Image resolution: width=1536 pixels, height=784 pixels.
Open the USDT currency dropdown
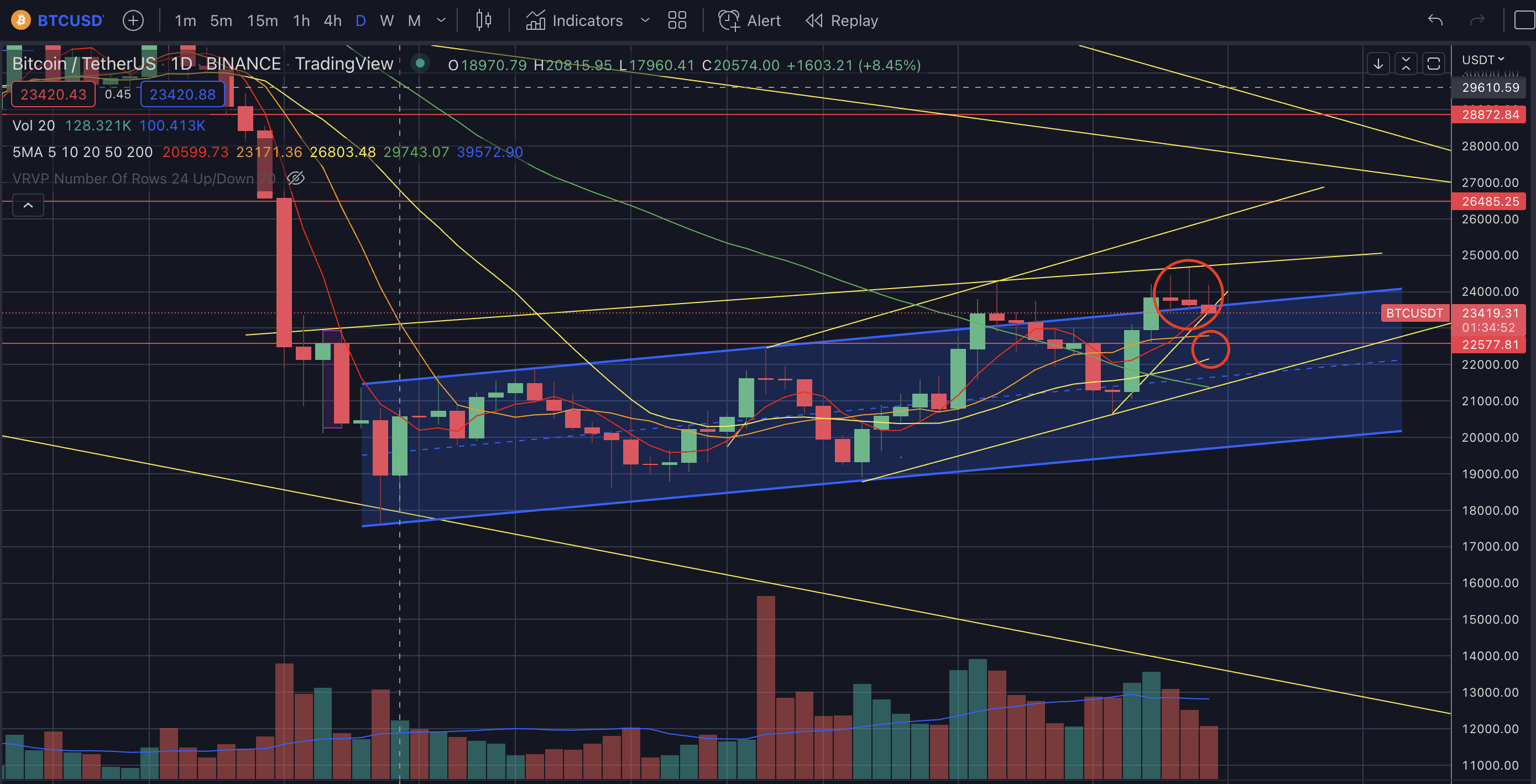(x=1483, y=60)
